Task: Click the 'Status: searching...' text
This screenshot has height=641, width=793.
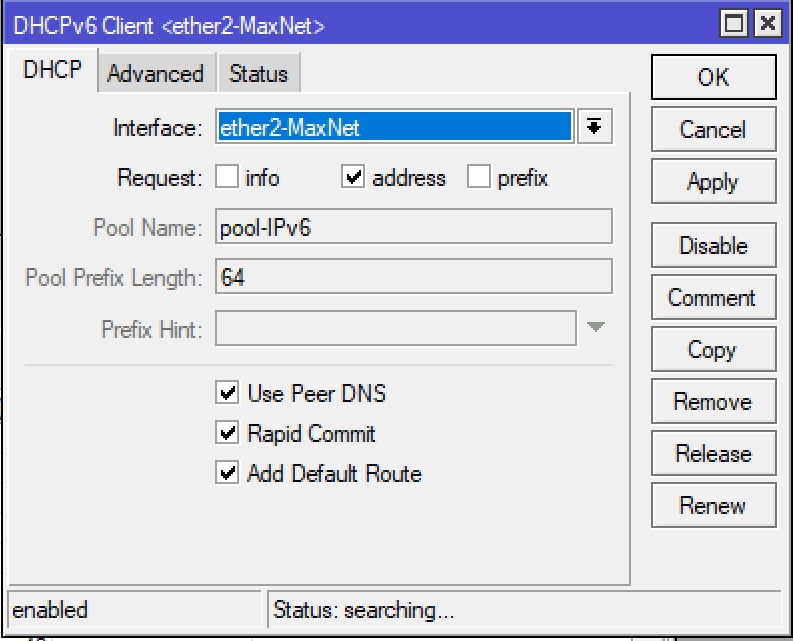Action: tap(363, 610)
